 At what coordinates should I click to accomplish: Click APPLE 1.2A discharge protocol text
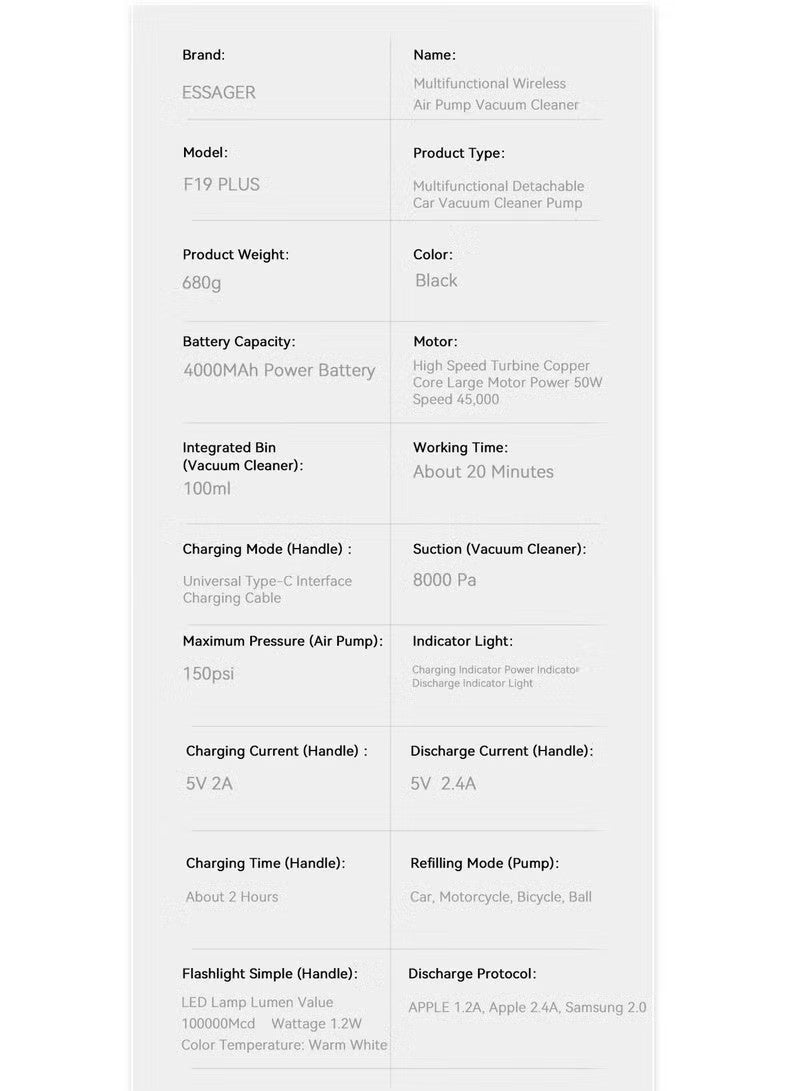pyautogui.click(x=446, y=1007)
